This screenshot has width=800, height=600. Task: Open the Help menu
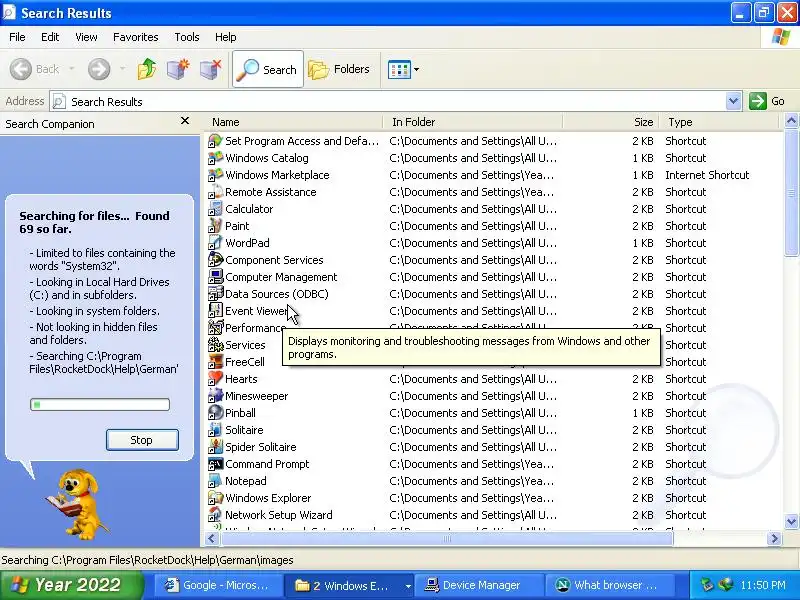(226, 37)
